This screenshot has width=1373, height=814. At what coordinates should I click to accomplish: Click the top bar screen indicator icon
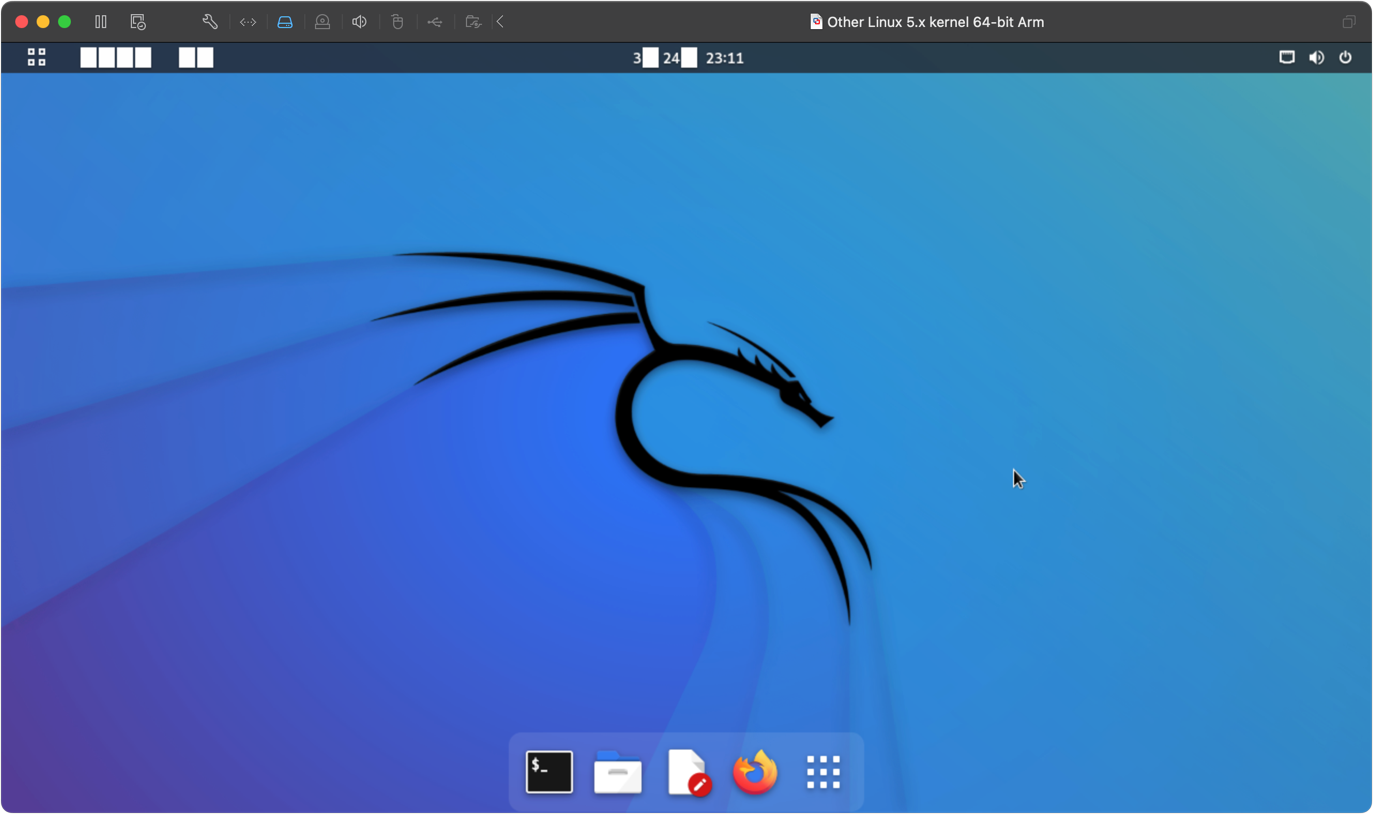point(1287,58)
